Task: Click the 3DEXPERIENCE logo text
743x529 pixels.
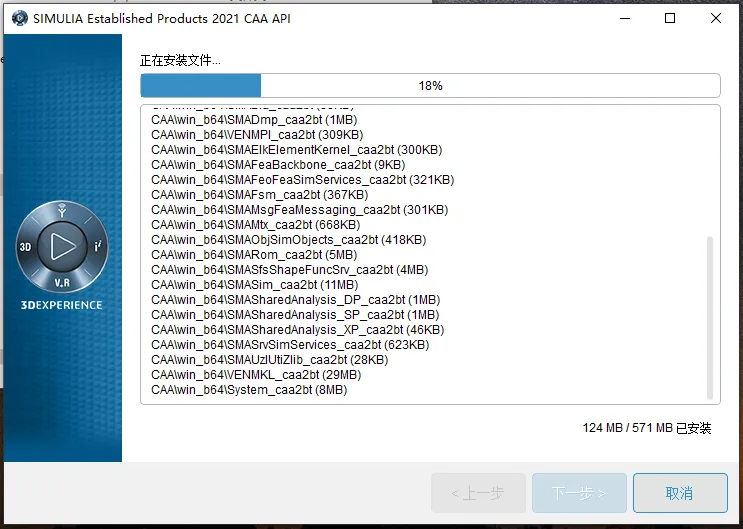Action: coord(62,305)
